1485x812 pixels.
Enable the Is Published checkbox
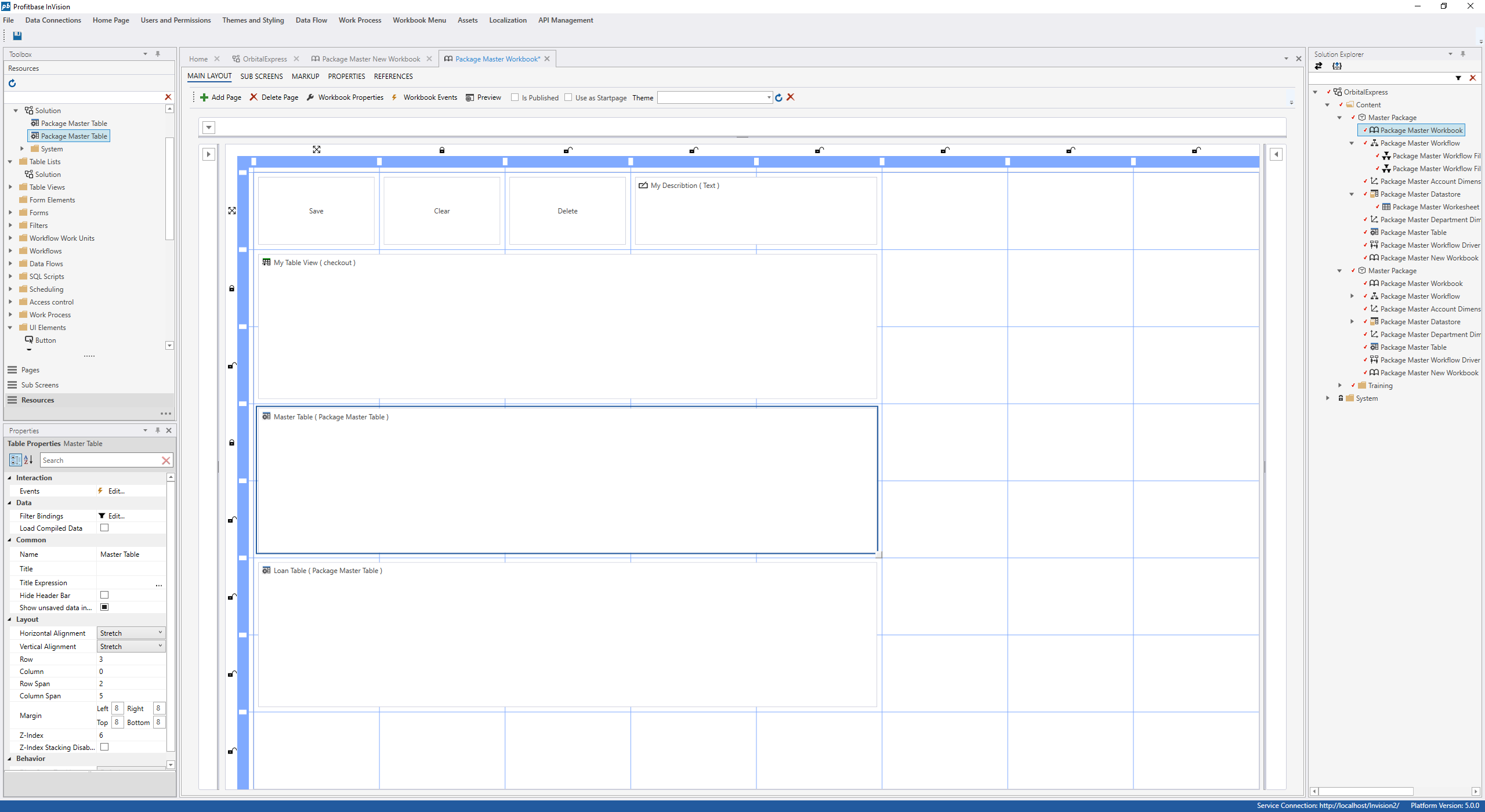point(515,97)
